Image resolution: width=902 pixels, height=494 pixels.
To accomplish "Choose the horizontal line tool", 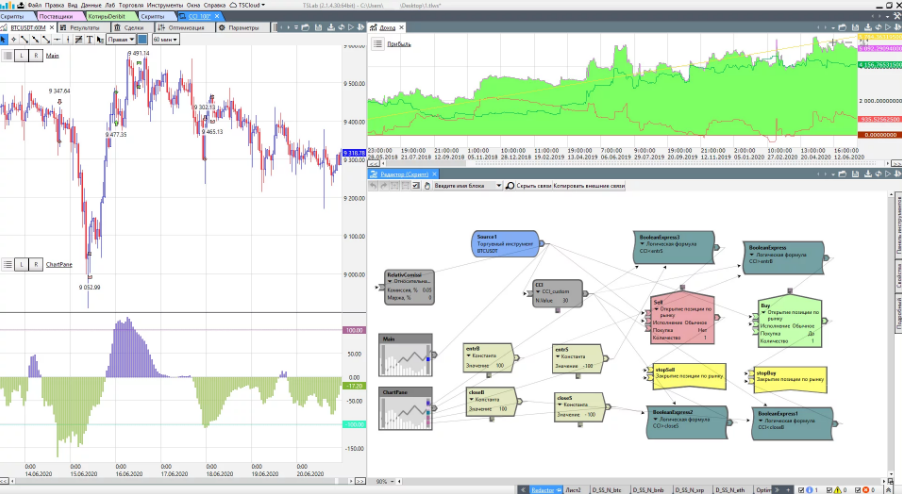I will point(57,39).
